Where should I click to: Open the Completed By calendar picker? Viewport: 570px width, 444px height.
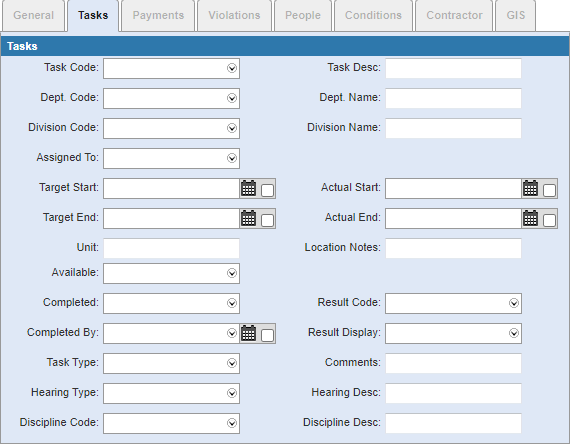click(249, 333)
